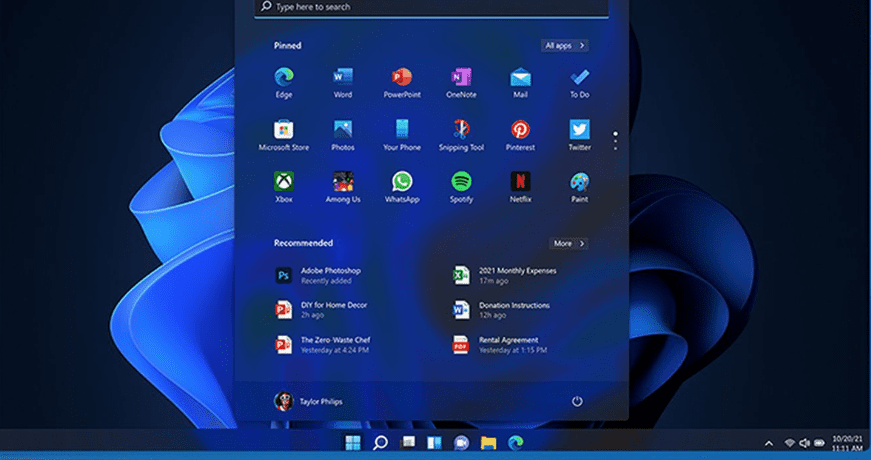Open Your Phone app
871x460 pixels.
point(402,135)
